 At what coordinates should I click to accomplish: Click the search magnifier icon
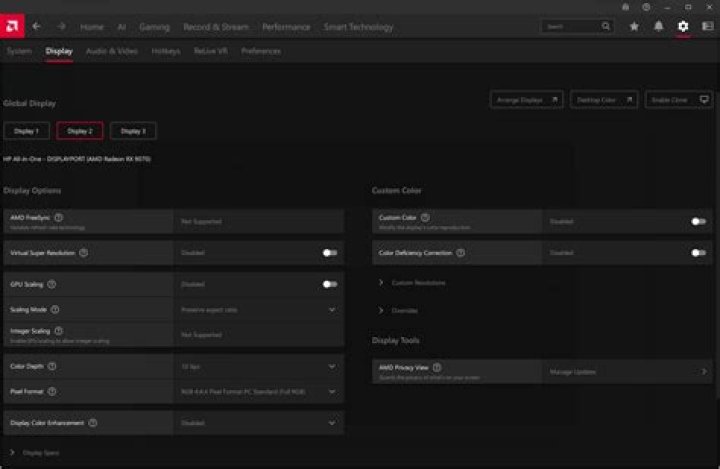pyautogui.click(x=606, y=26)
